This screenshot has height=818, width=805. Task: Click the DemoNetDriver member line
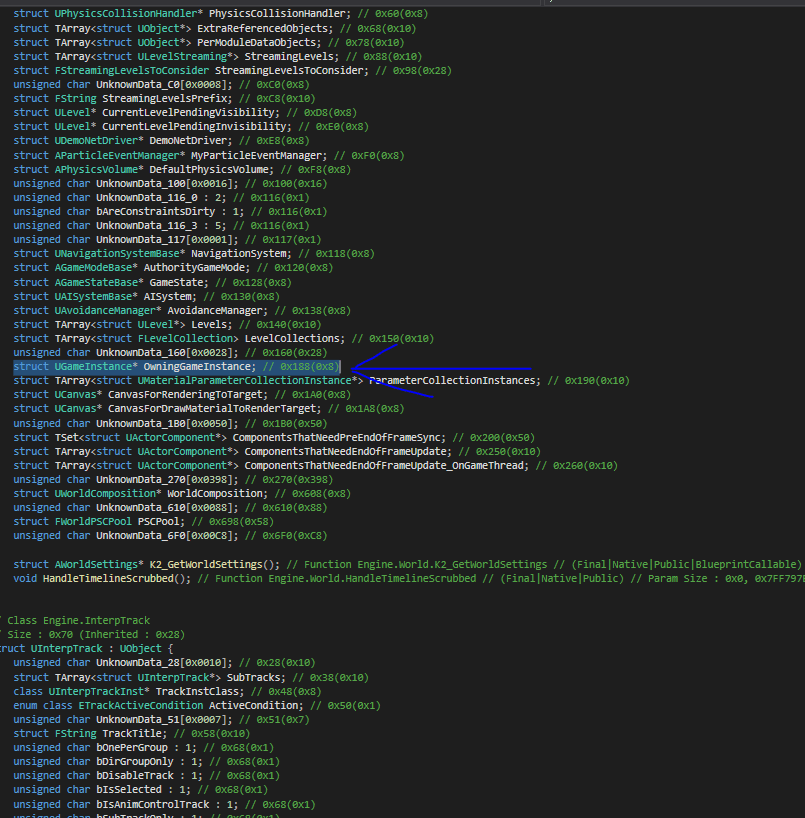(x=161, y=141)
